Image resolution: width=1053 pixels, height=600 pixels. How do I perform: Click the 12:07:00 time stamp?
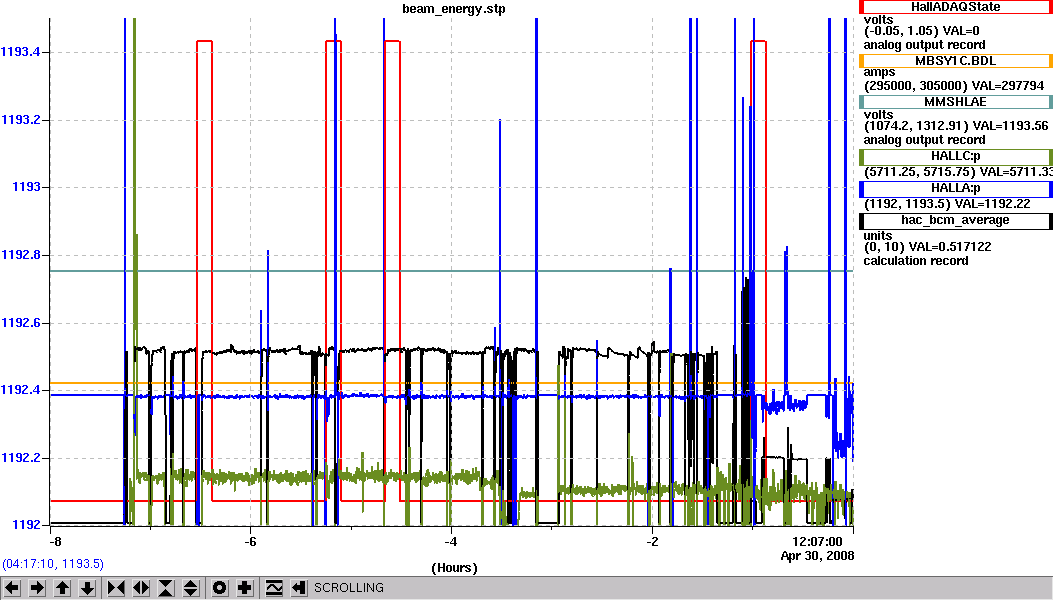(817, 542)
